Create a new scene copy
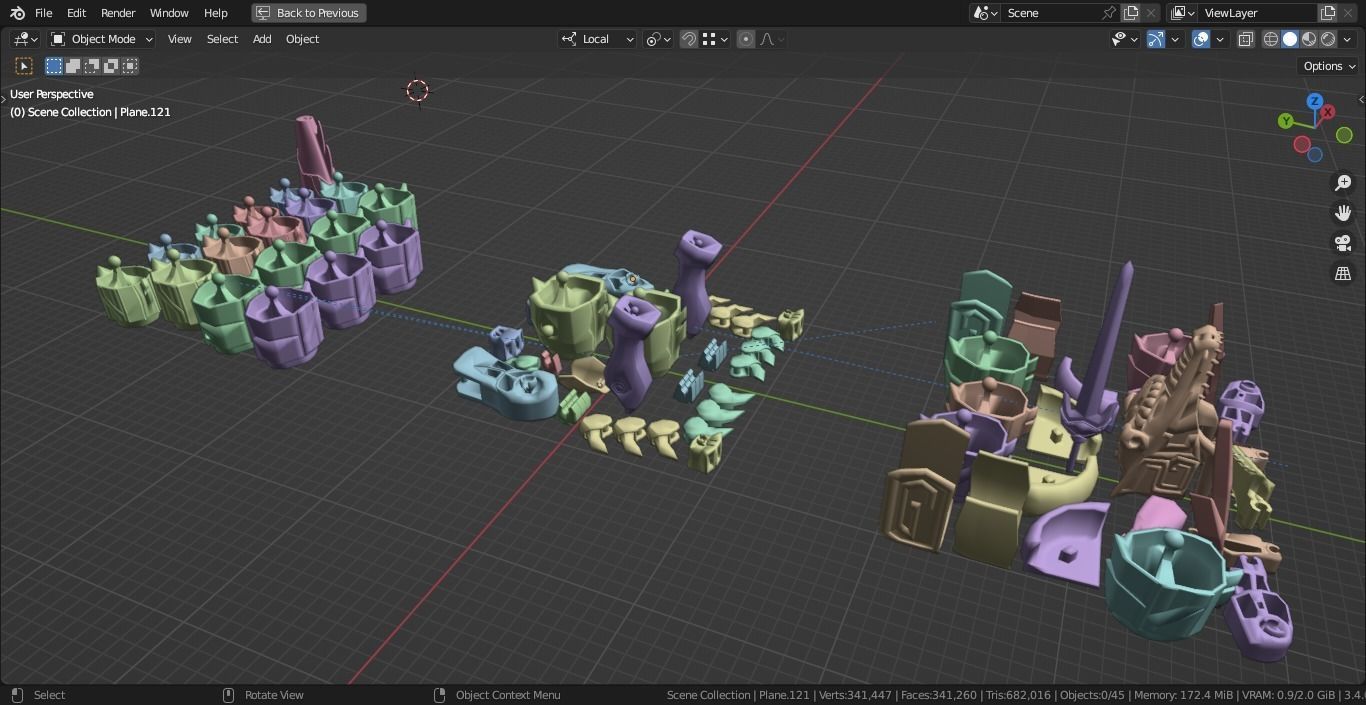 1131,13
